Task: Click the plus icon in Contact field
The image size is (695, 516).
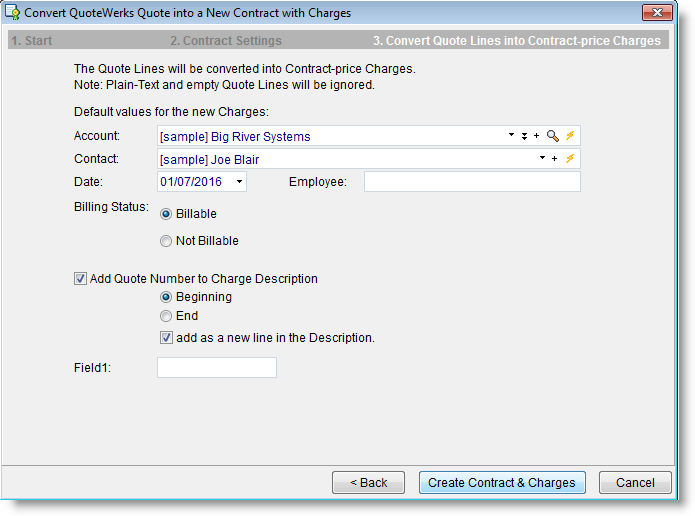Action: point(553,159)
